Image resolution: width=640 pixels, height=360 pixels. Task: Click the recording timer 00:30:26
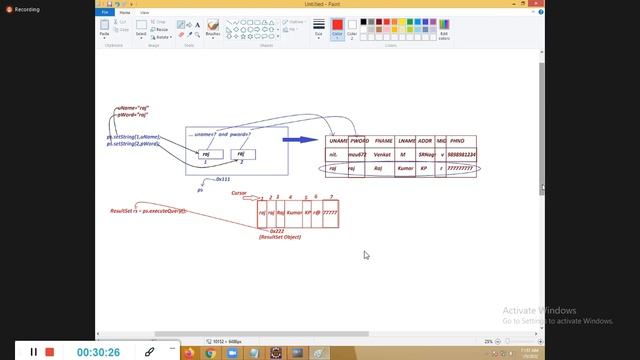[x=98, y=352]
